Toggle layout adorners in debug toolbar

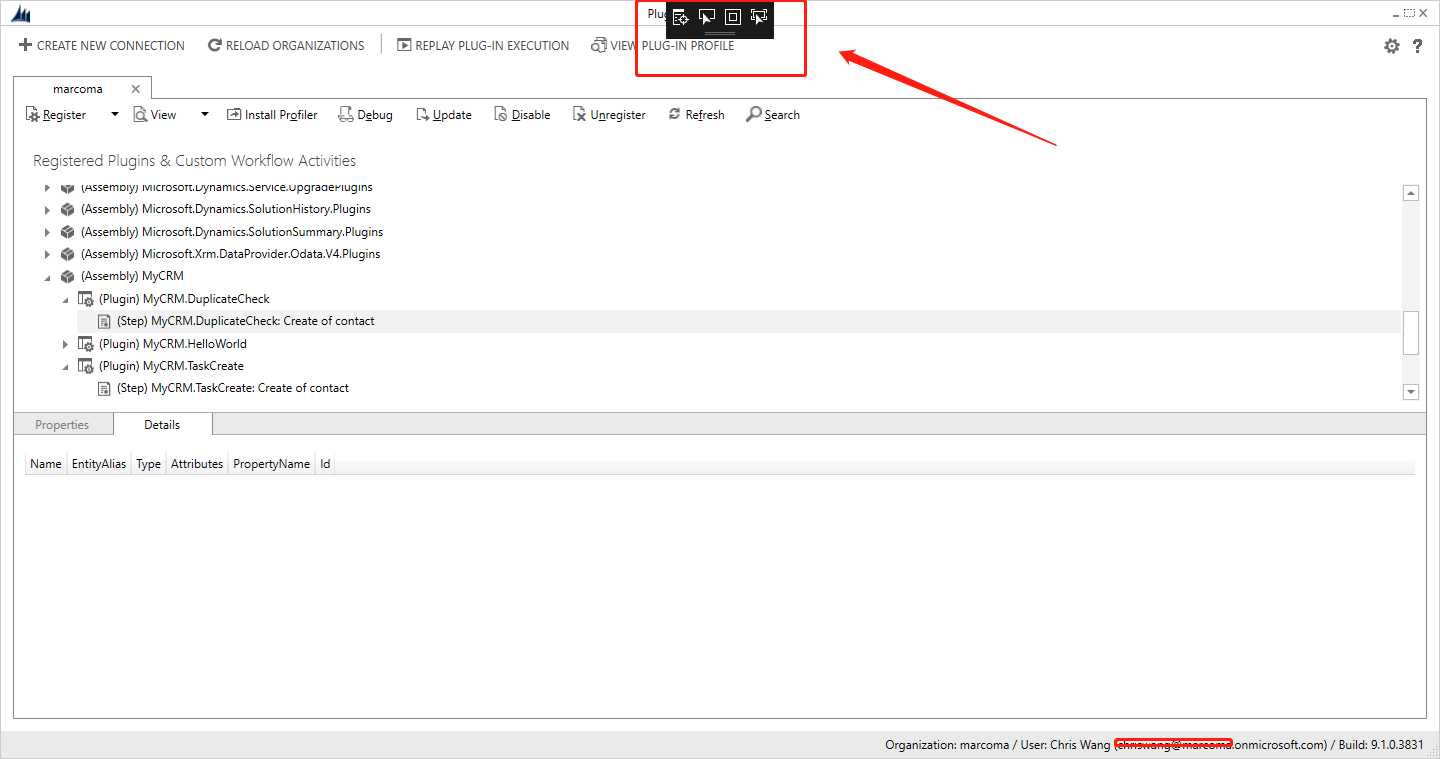(733, 17)
